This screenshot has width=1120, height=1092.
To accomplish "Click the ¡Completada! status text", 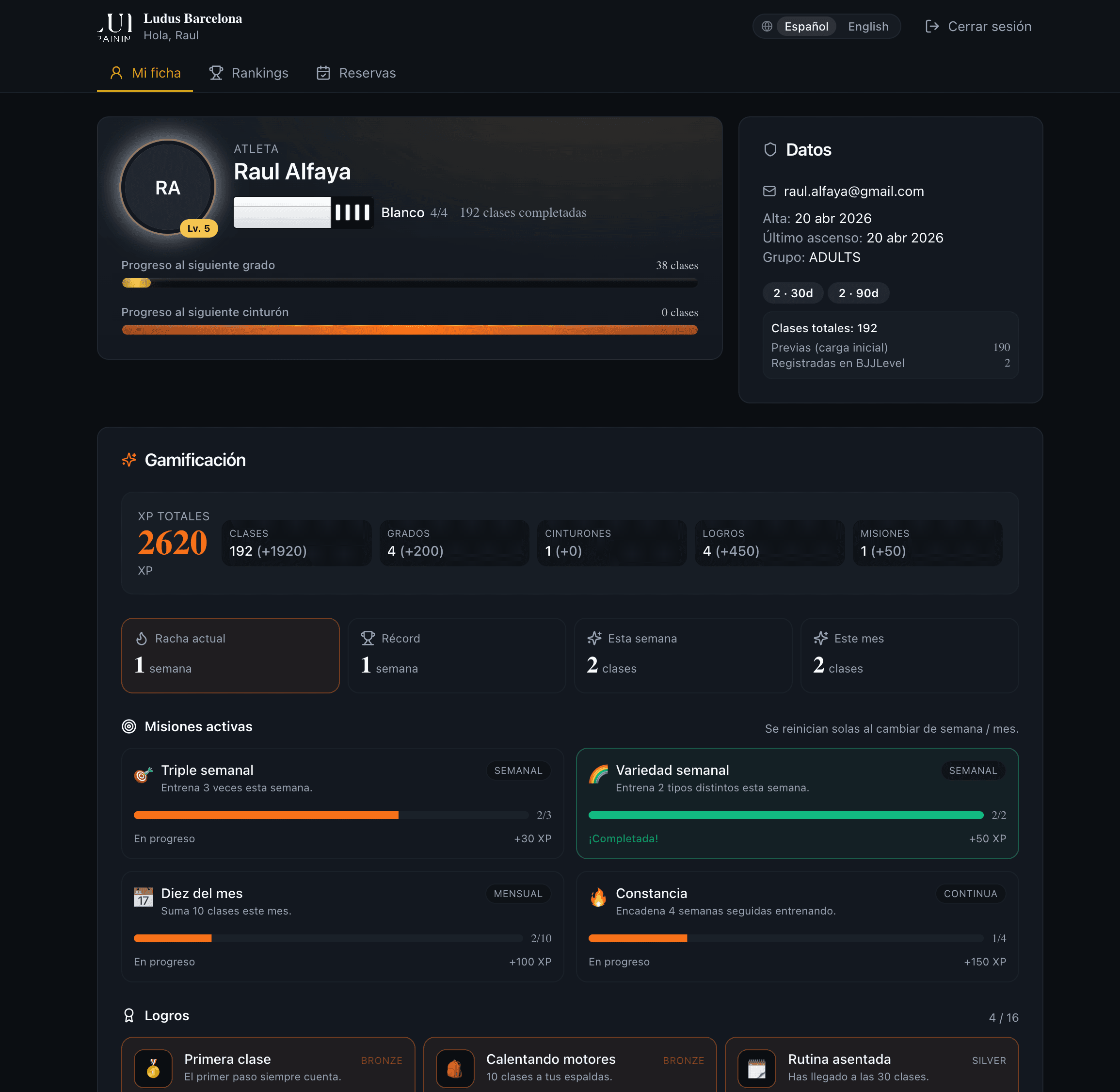I will (x=624, y=838).
